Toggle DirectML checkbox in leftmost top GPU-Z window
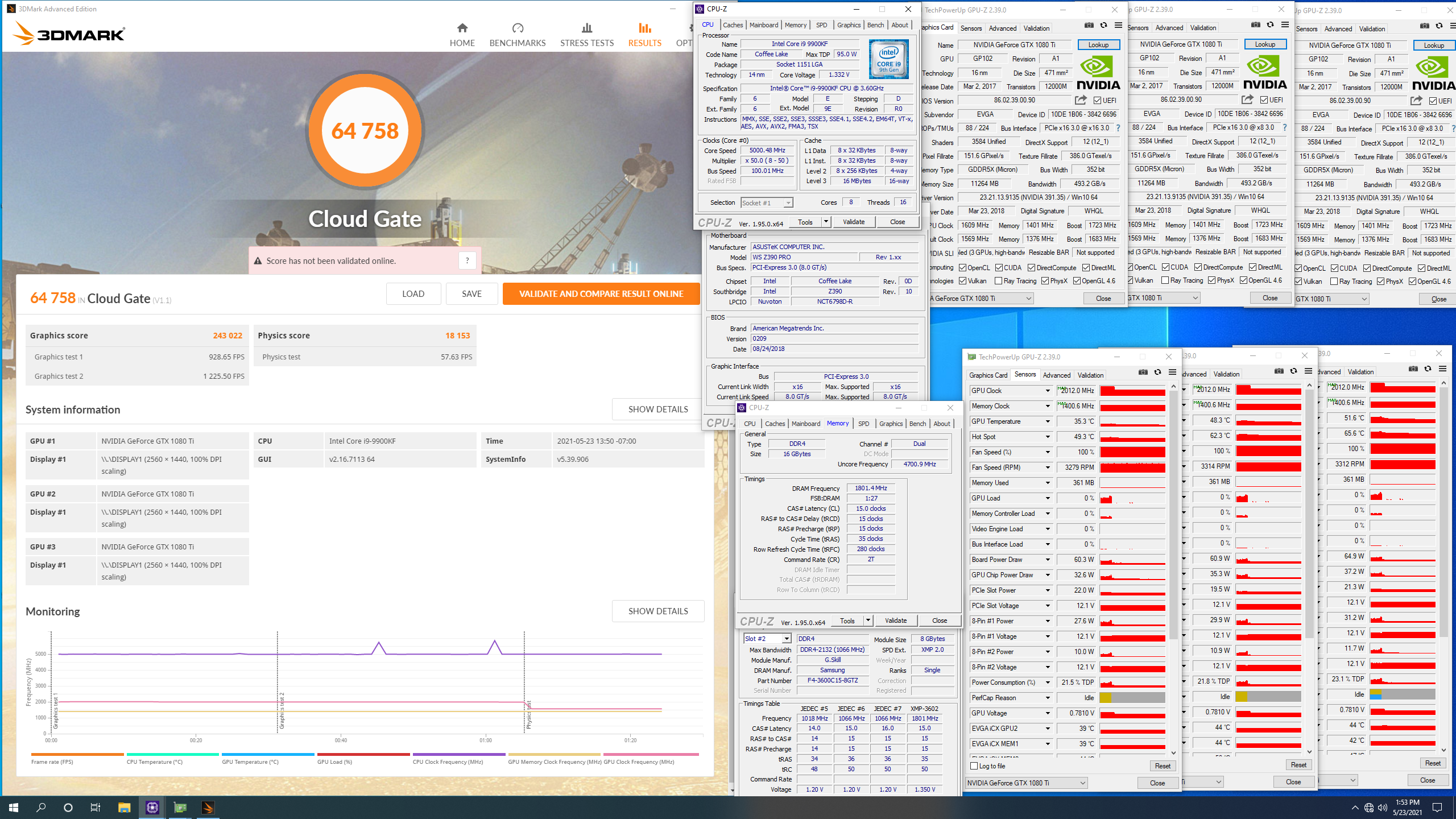The height and width of the screenshot is (819, 1456). tap(1086, 268)
